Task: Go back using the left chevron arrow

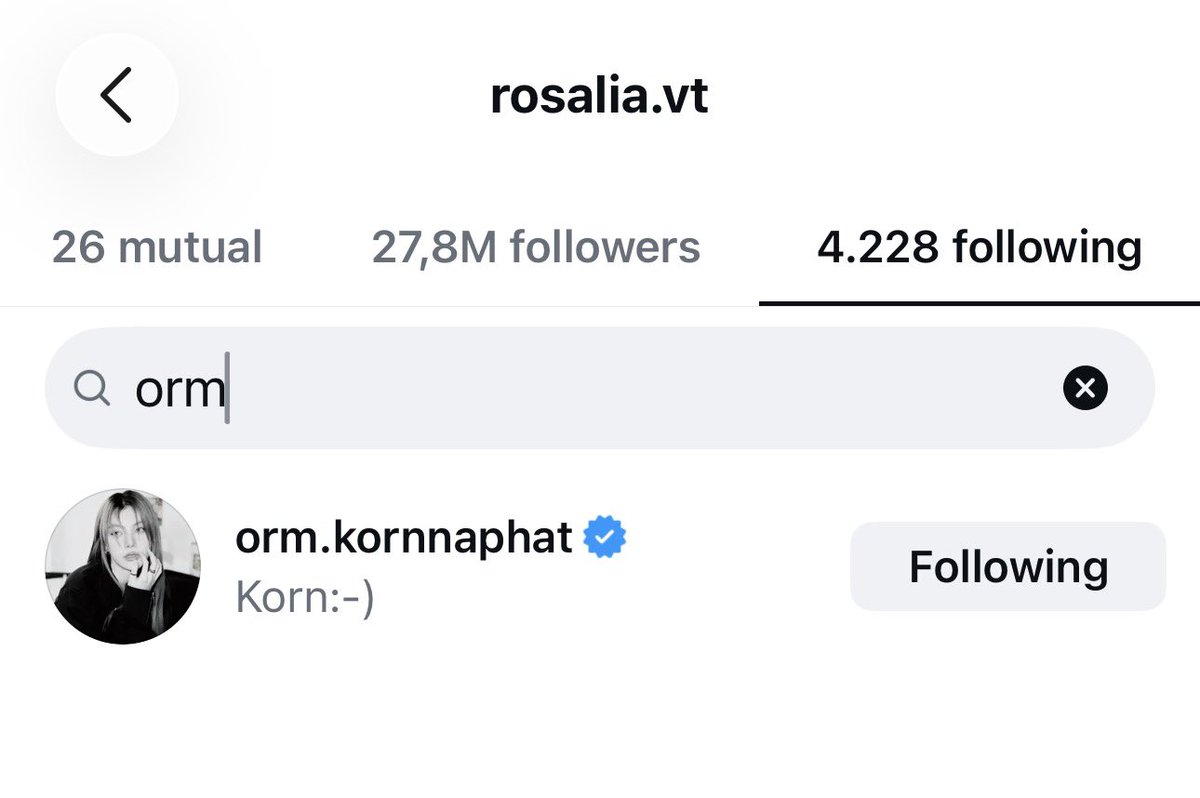Action: tap(116, 96)
